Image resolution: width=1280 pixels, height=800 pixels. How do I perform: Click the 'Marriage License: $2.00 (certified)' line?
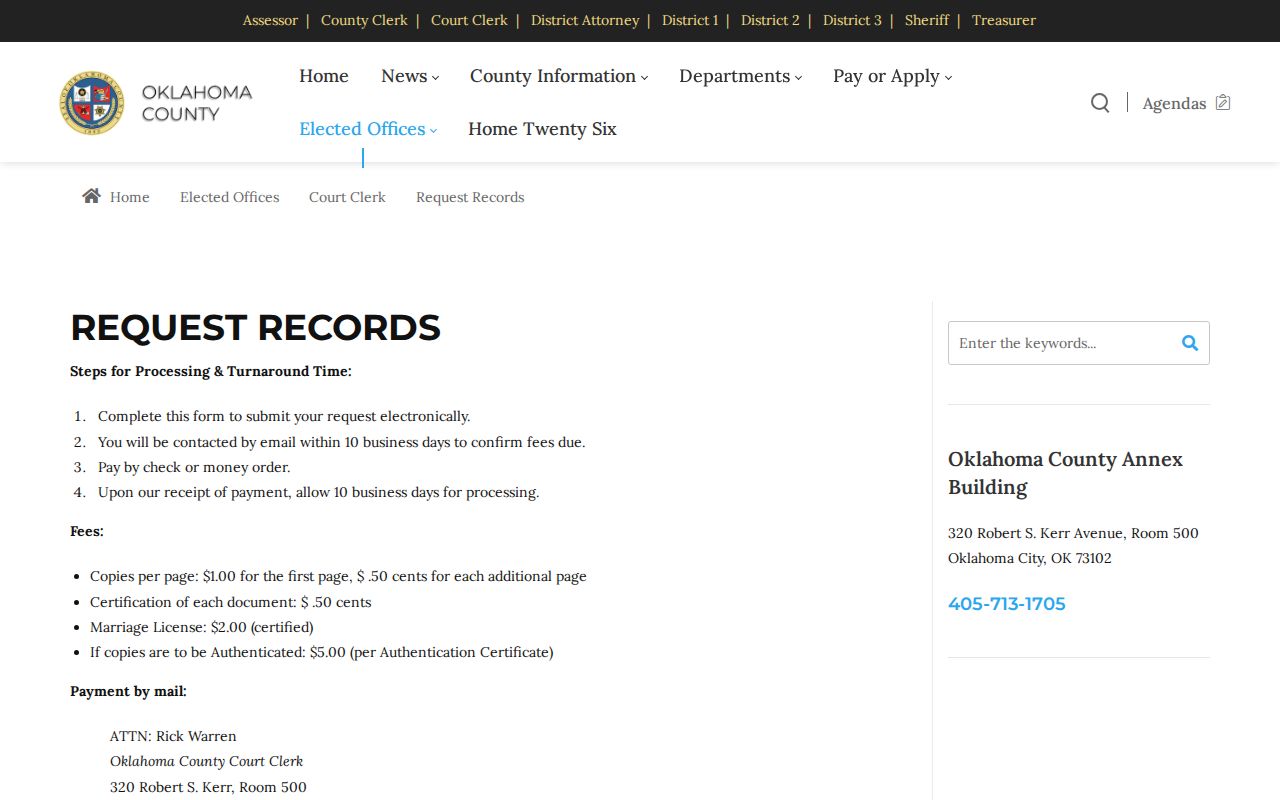pos(201,627)
